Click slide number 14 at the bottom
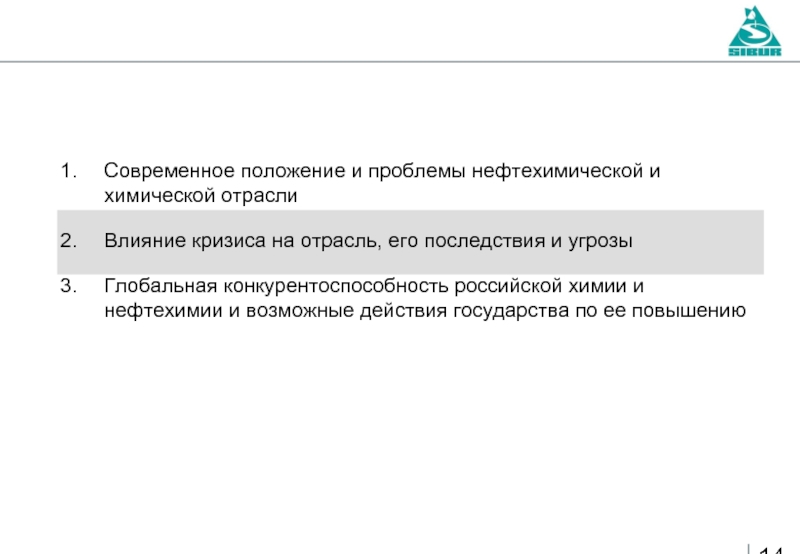The width and height of the screenshot is (800, 554). point(770,546)
